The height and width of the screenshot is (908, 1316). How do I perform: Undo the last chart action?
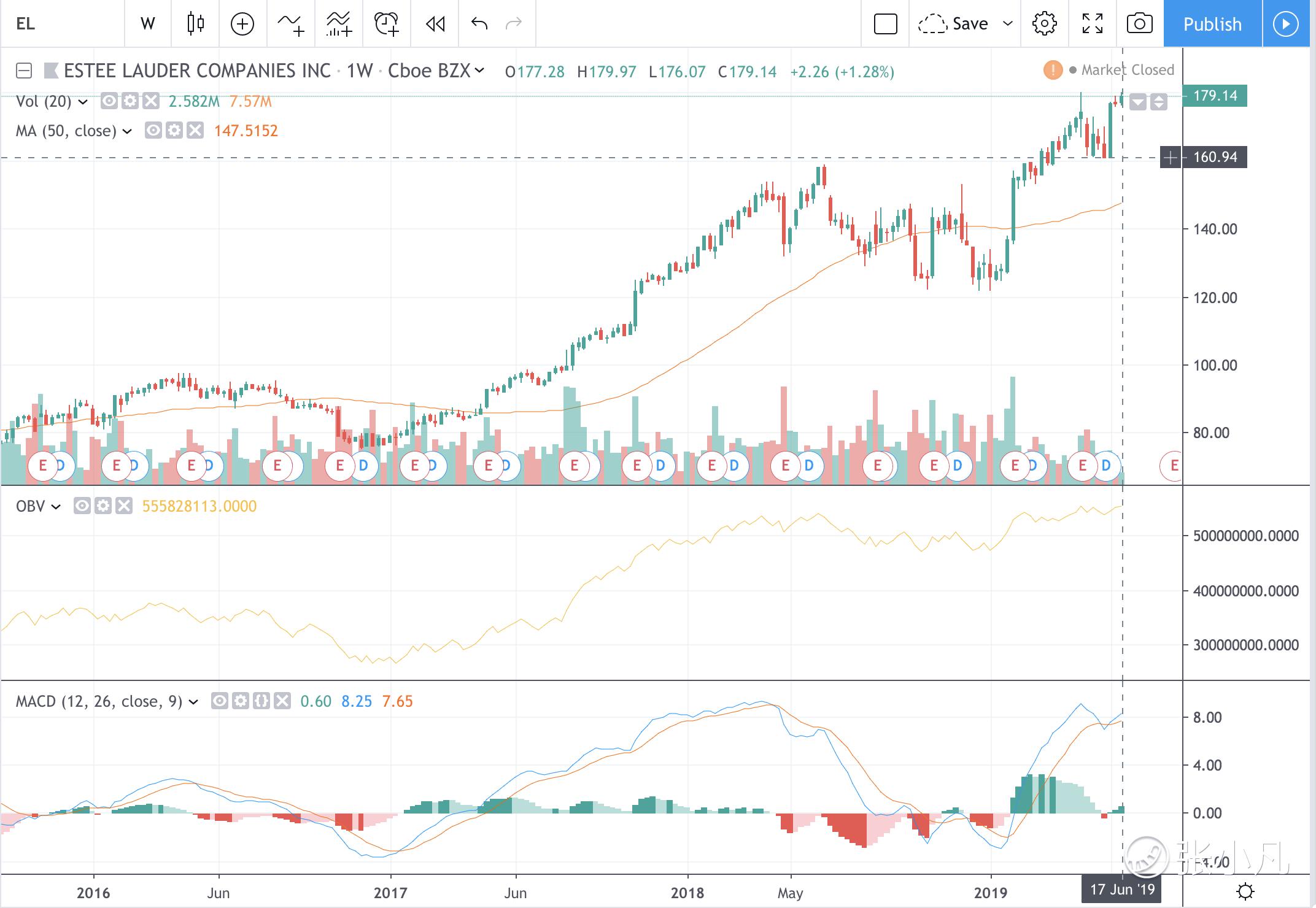click(x=479, y=24)
